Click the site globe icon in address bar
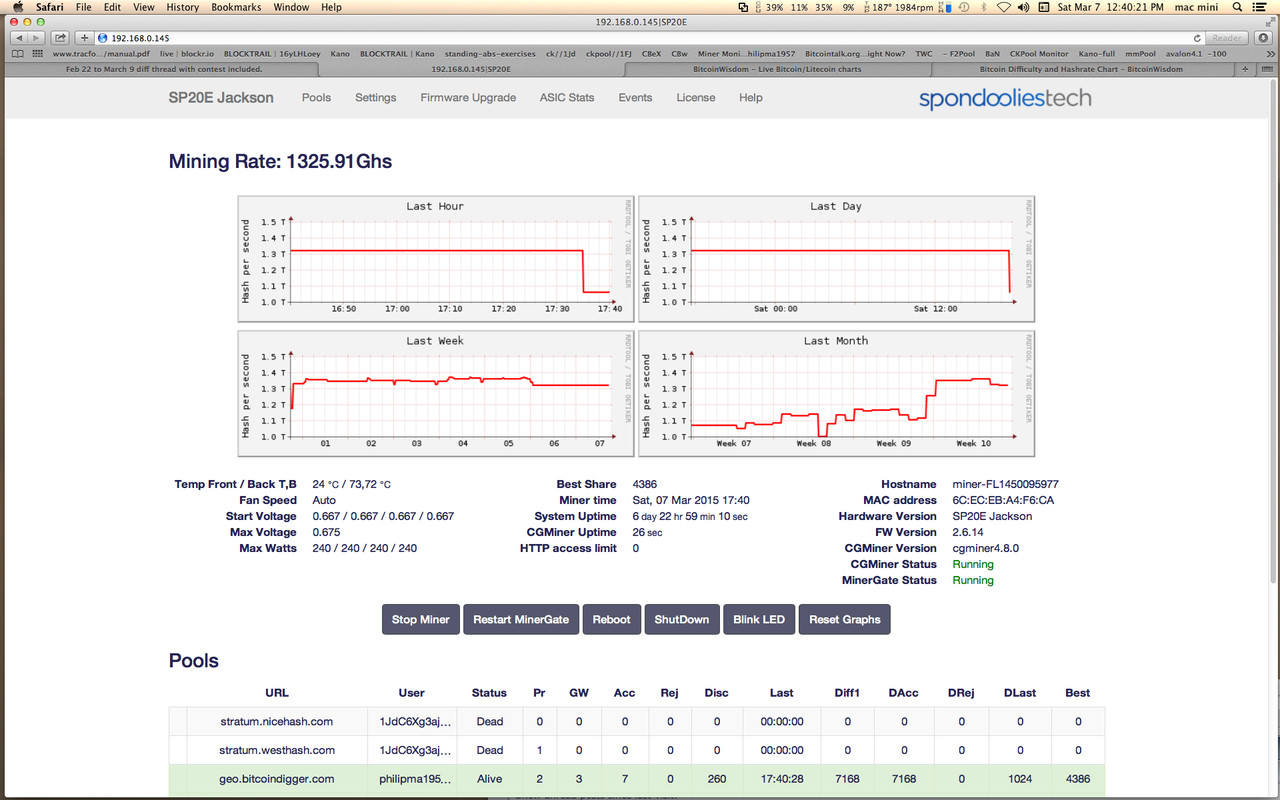Image resolution: width=1280 pixels, height=800 pixels. (x=103, y=37)
